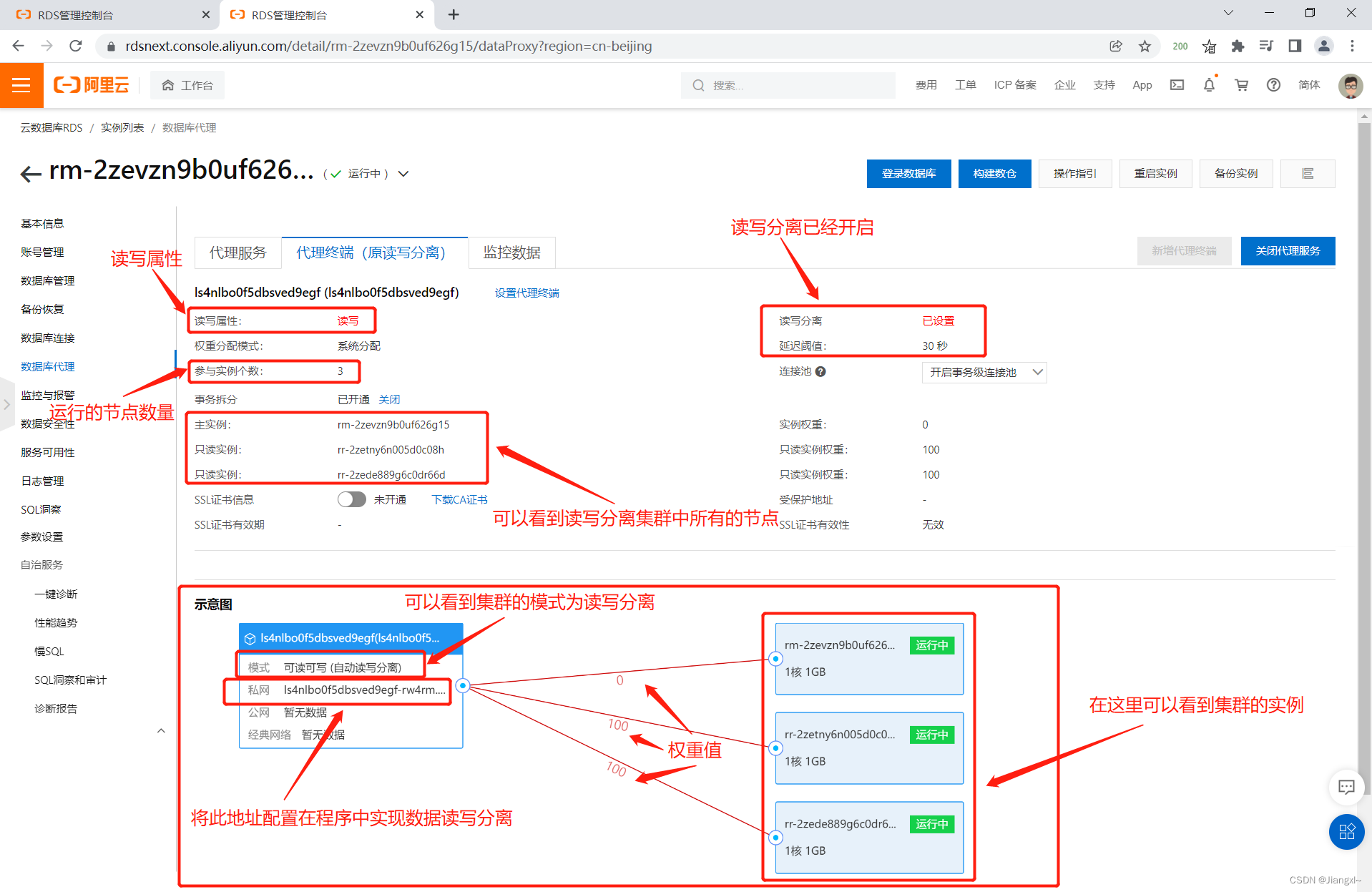Open the ICP 备案 header link
Screen dimensions: 1372x892
(1015, 85)
